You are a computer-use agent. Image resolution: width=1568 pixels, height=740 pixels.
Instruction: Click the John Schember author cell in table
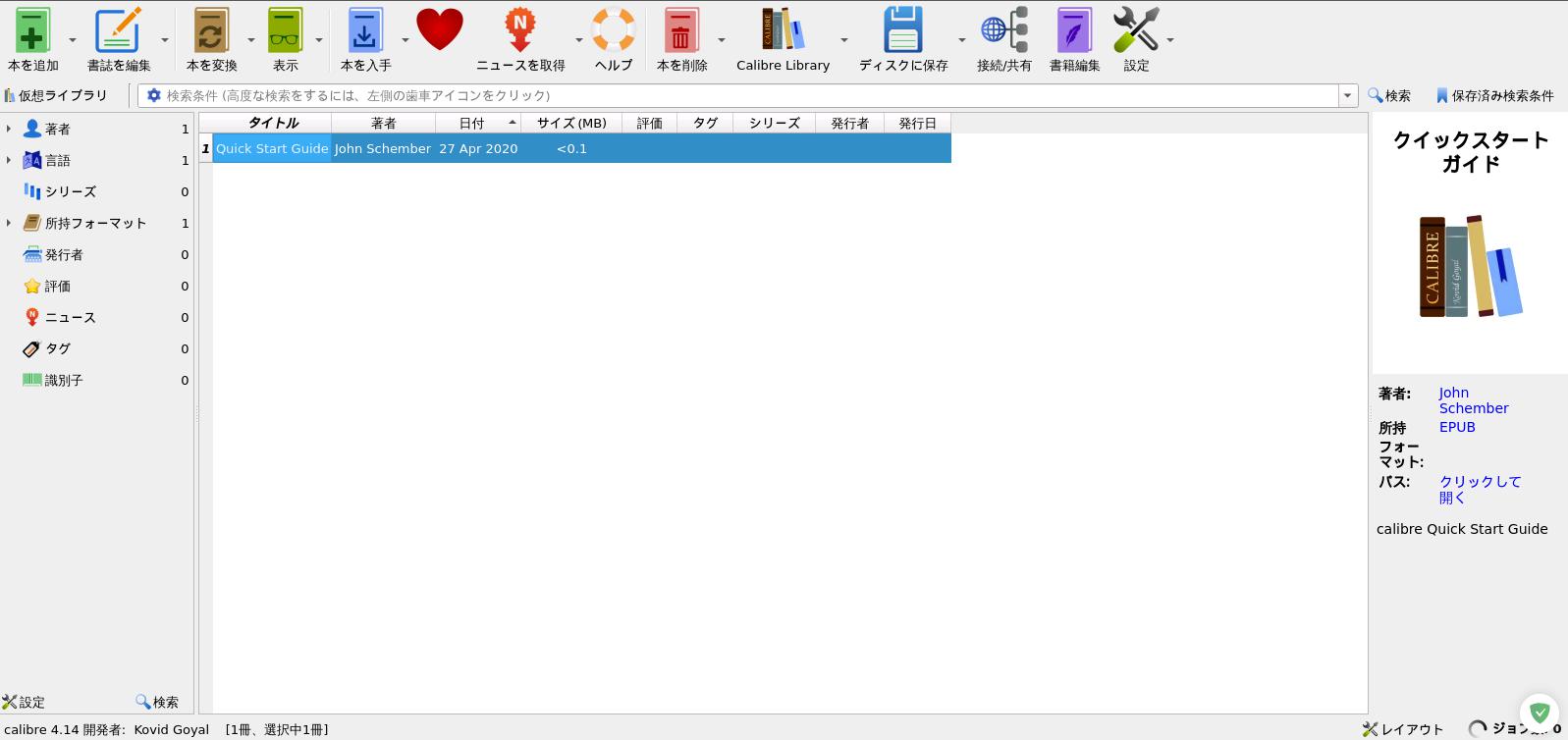point(383,148)
